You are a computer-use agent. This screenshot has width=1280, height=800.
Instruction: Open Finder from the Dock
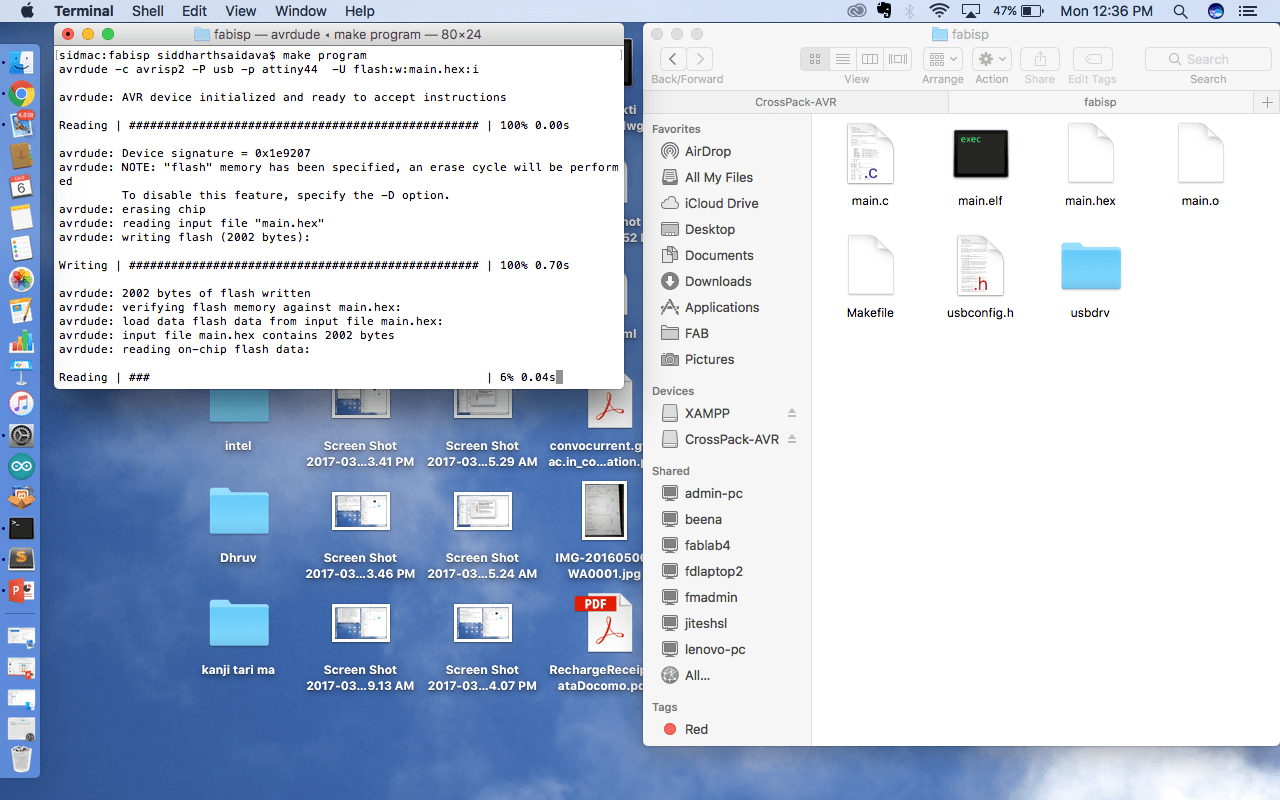coord(21,62)
